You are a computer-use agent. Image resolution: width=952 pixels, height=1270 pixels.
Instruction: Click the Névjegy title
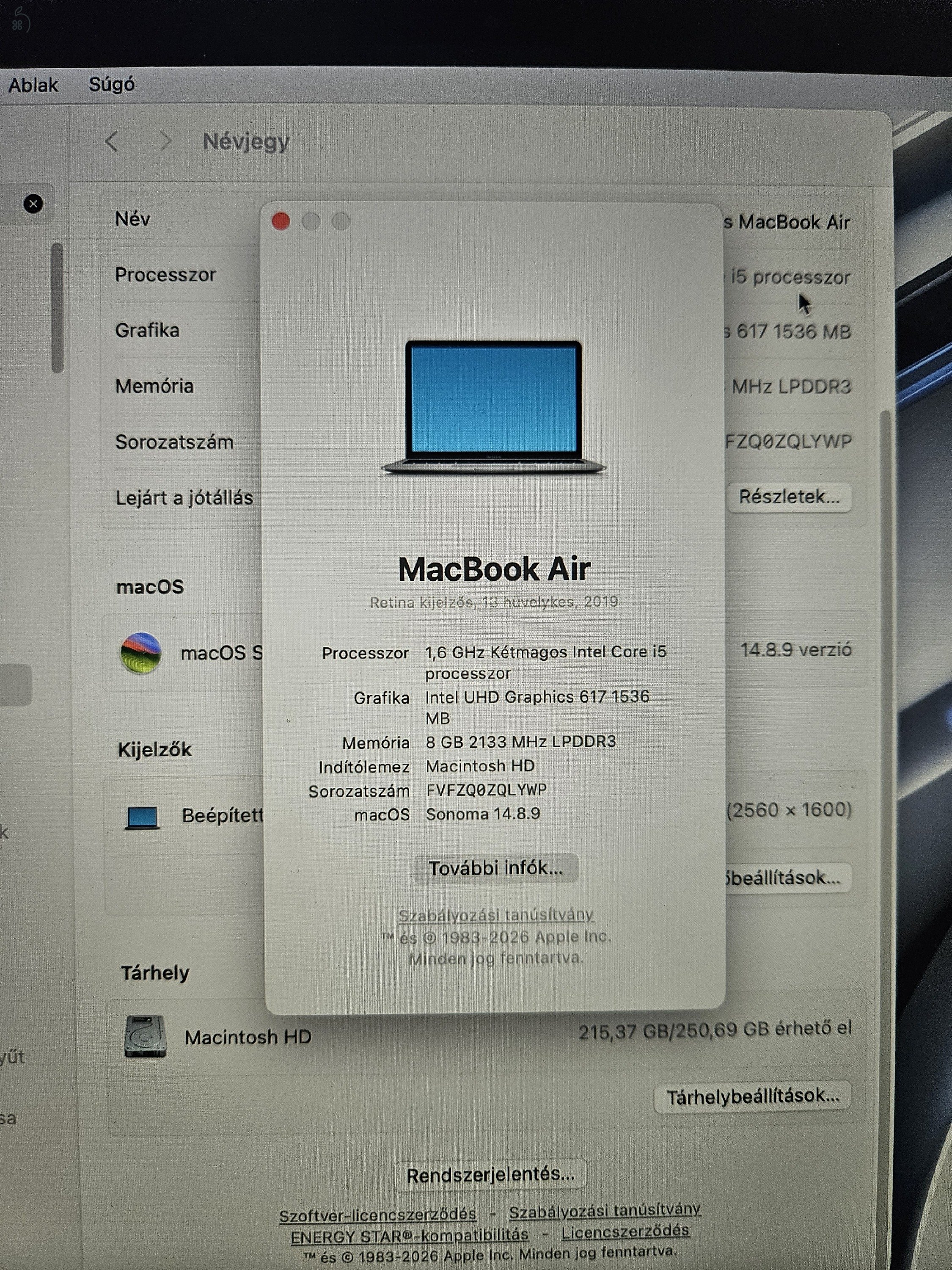246,141
